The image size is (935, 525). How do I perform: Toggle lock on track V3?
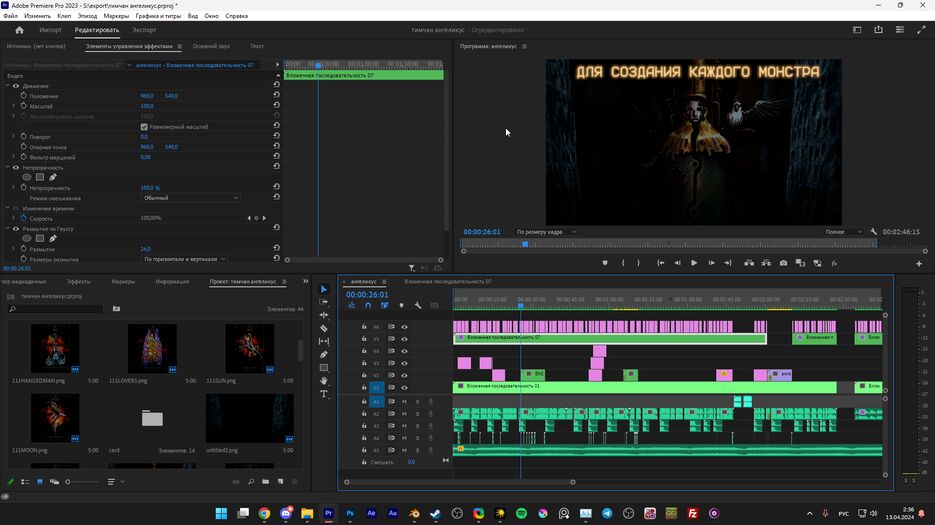pos(364,363)
